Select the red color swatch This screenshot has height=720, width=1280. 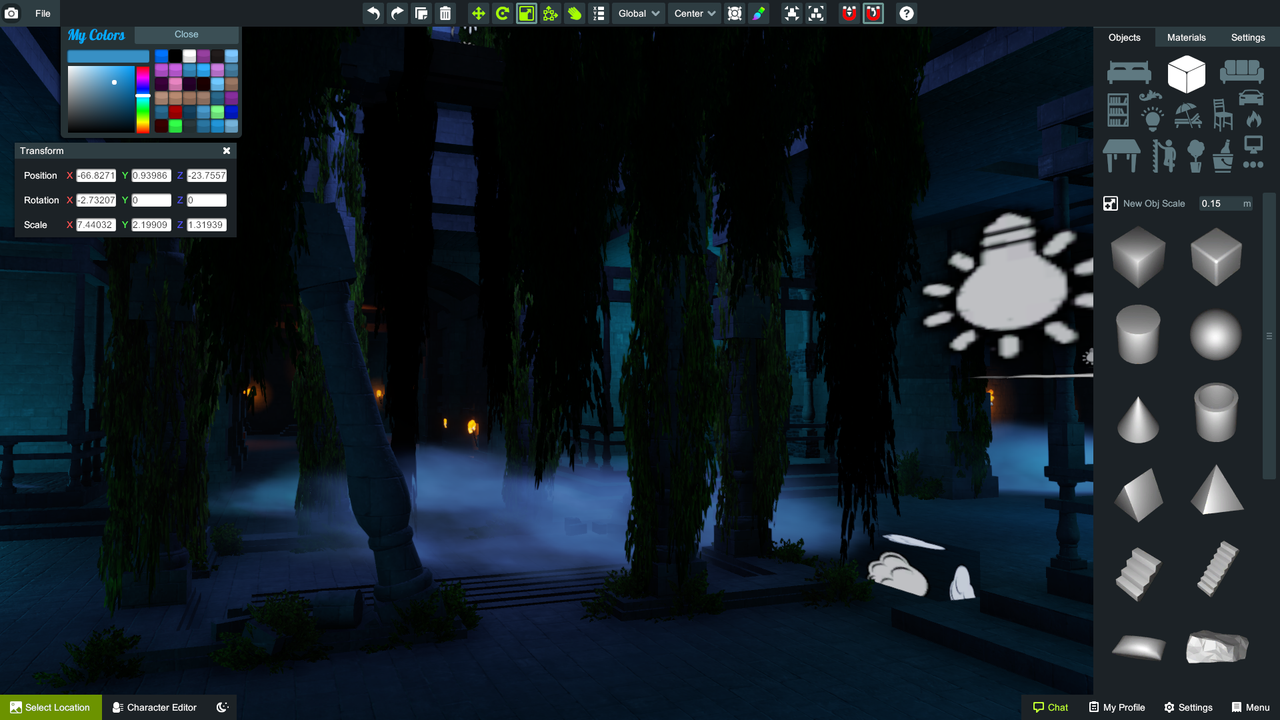click(x=175, y=112)
